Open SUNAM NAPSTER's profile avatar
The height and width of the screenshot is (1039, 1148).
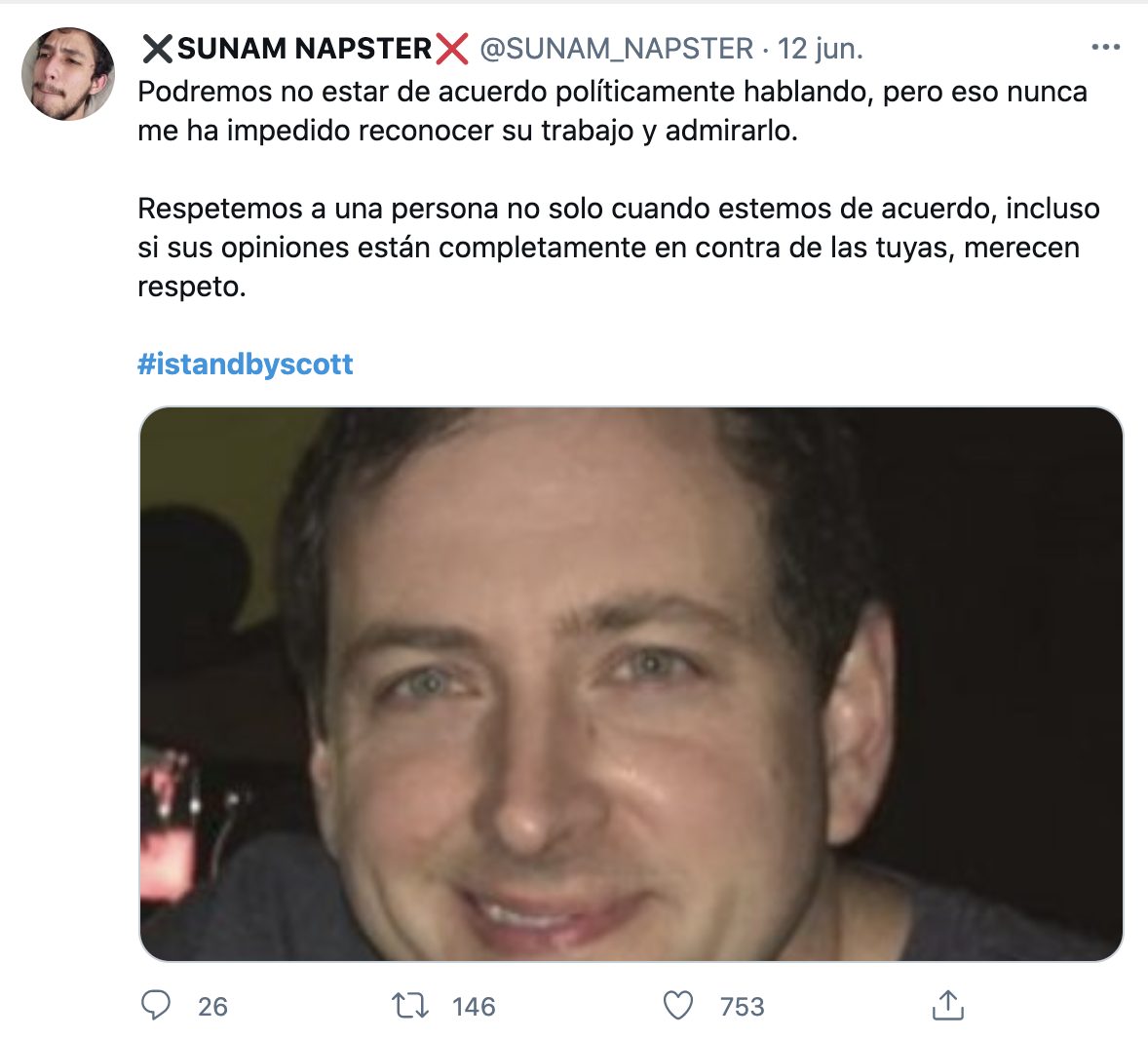pos(68,74)
